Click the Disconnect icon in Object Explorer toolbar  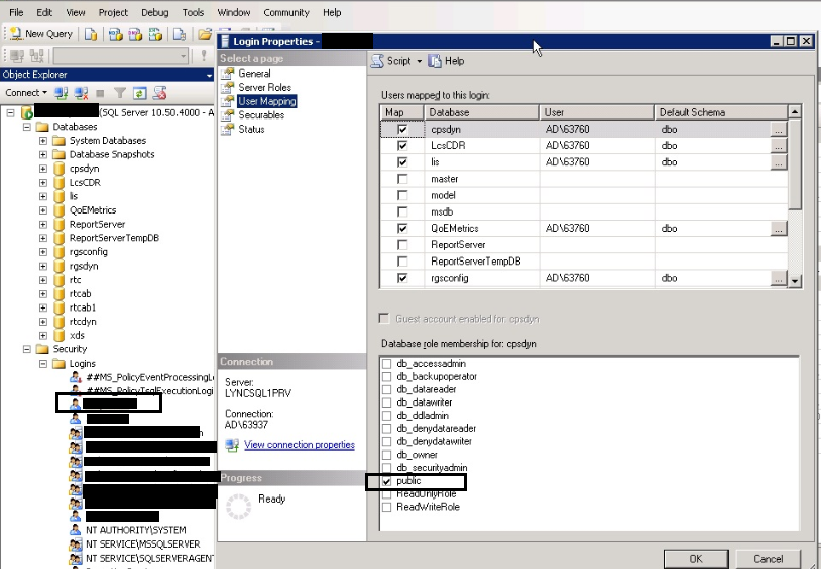[81, 93]
